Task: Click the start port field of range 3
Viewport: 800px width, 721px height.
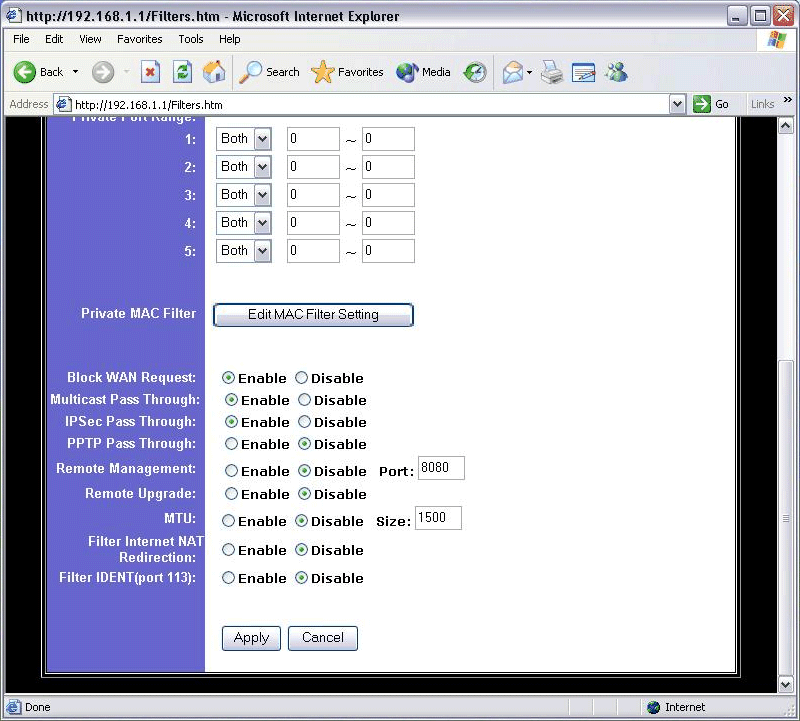Action: (x=313, y=195)
